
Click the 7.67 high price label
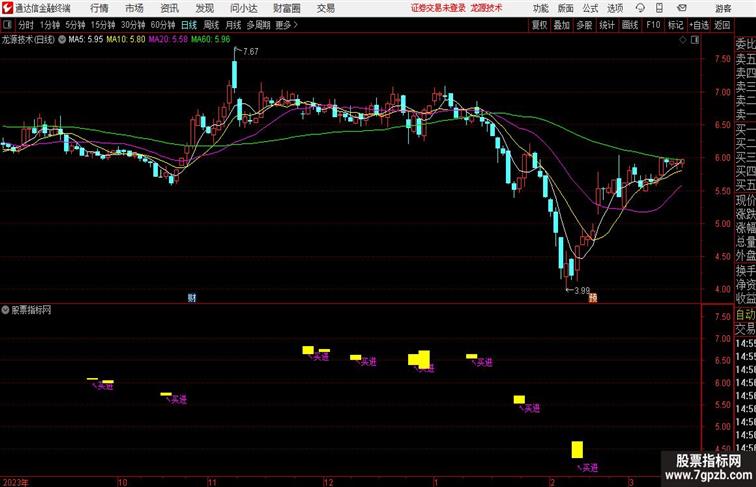coord(251,52)
